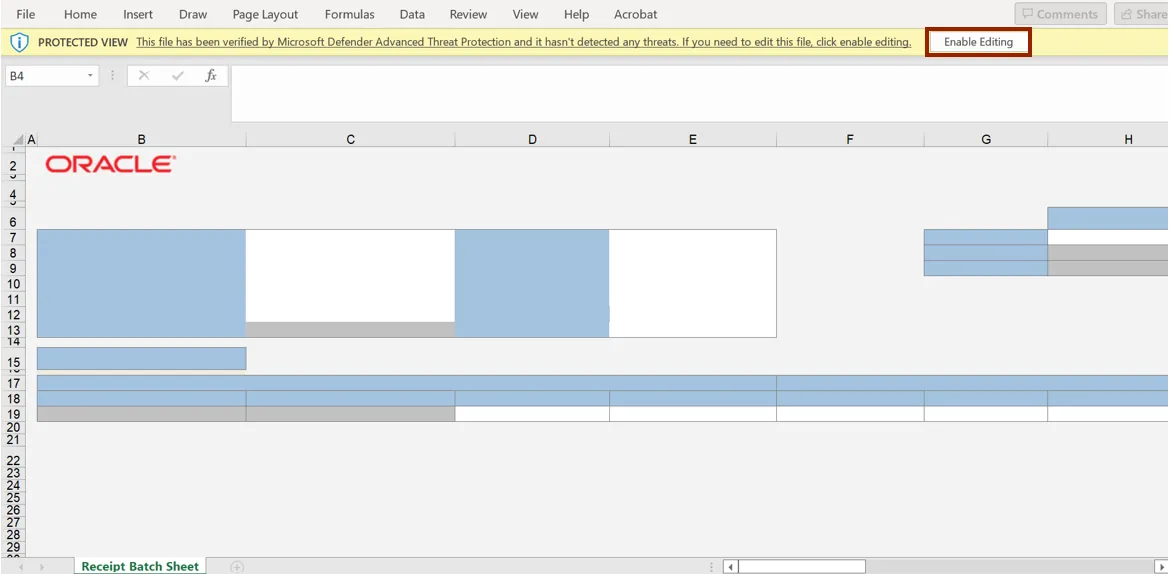The width and height of the screenshot is (1171, 574).
Task: Click the Name Box showing B4
Action: coord(45,75)
